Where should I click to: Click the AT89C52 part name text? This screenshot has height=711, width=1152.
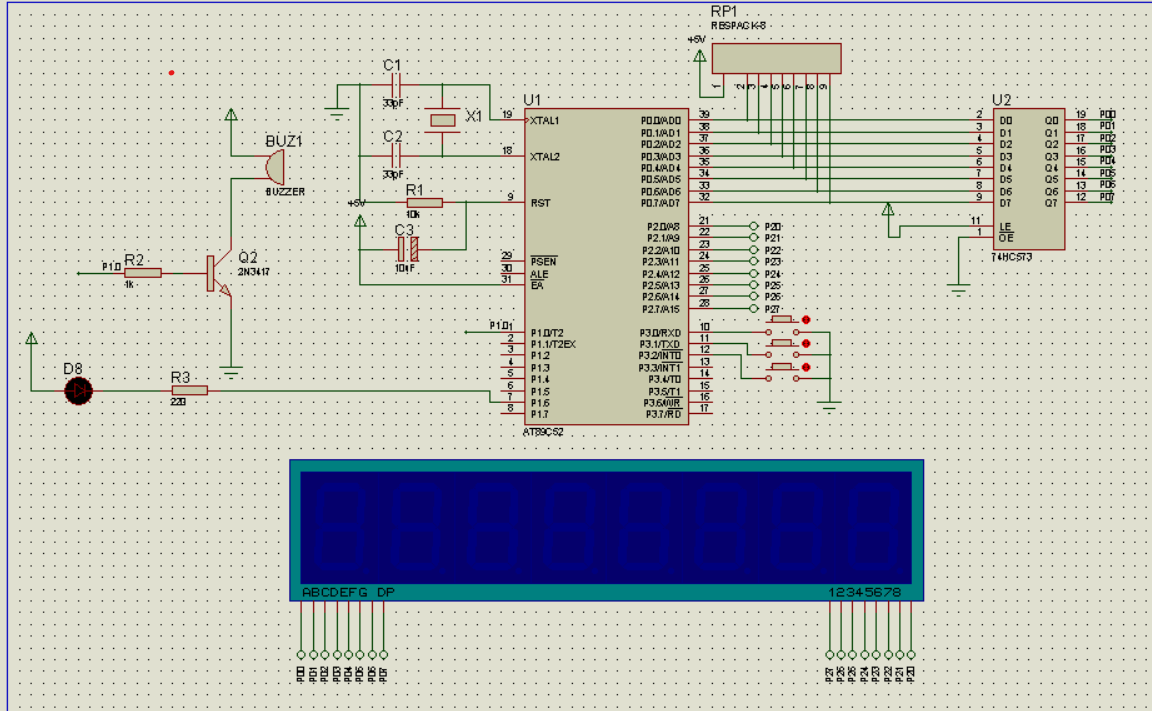point(543,432)
